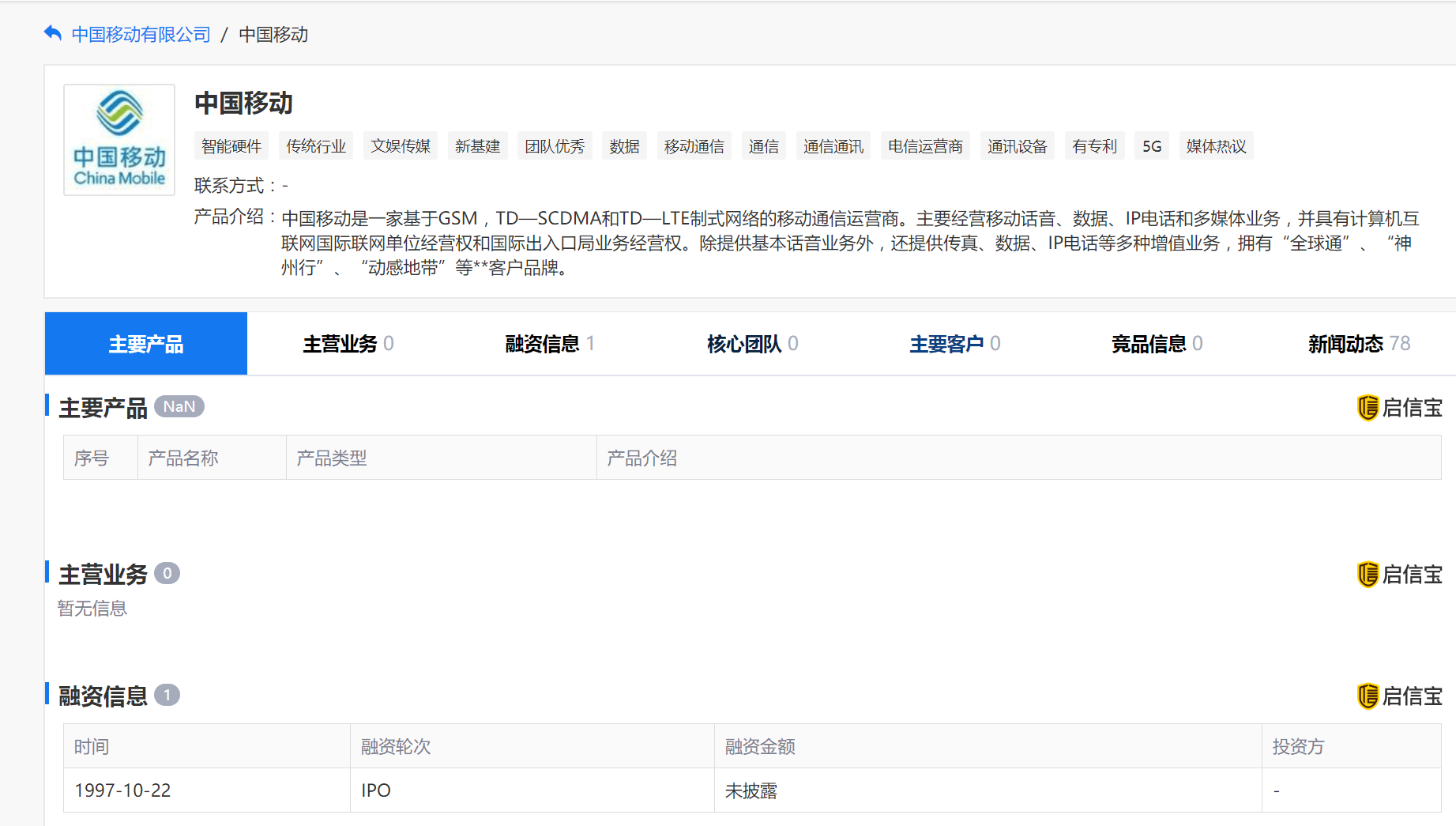Open the 核心团队 tab
Screen dimensions: 1456x826
[752, 344]
